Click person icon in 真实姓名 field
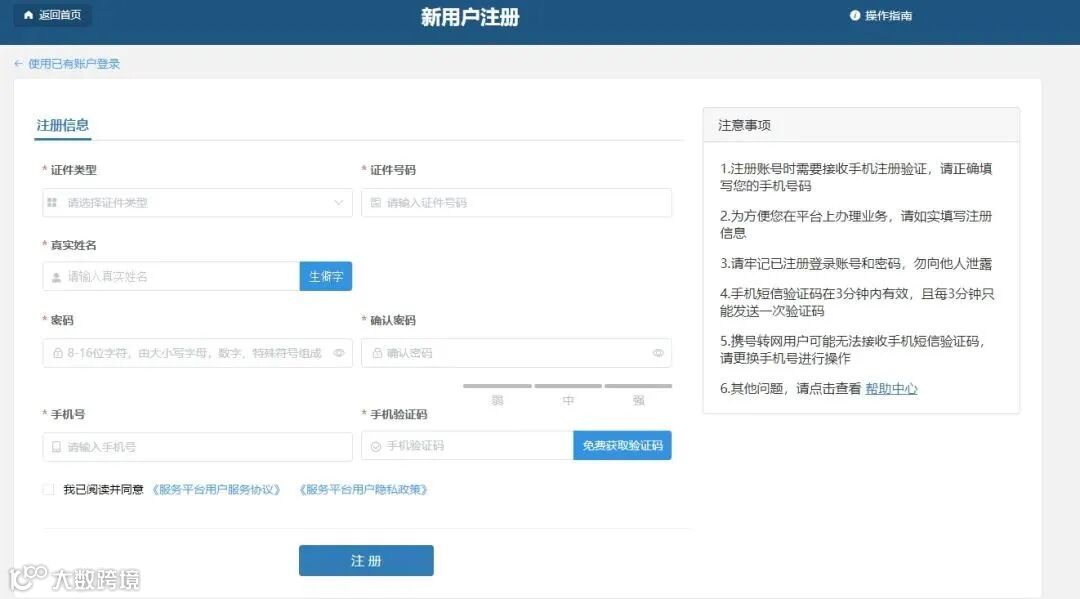The height and width of the screenshot is (599, 1080). [x=56, y=277]
